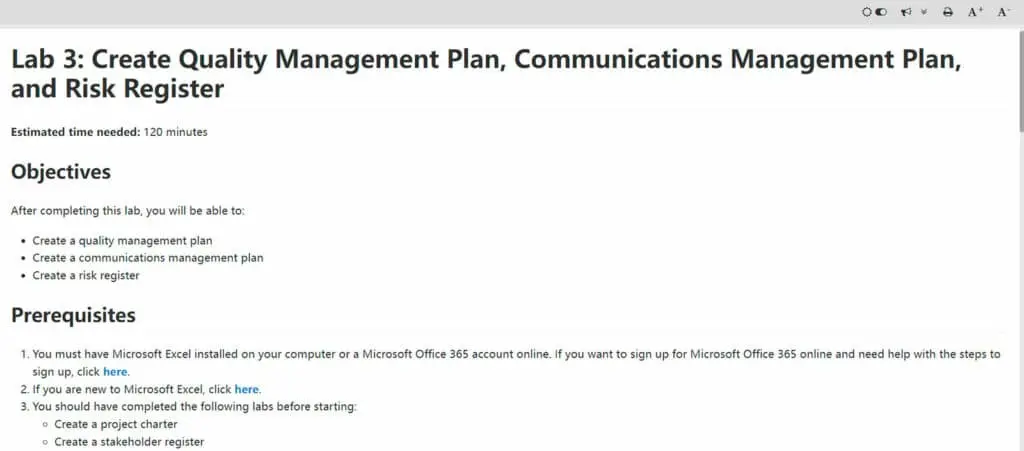Image resolution: width=1024 pixels, height=451 pixels.
Task: Click 'Create a stakeholder register' sub-item
Action: click(129, 442)
